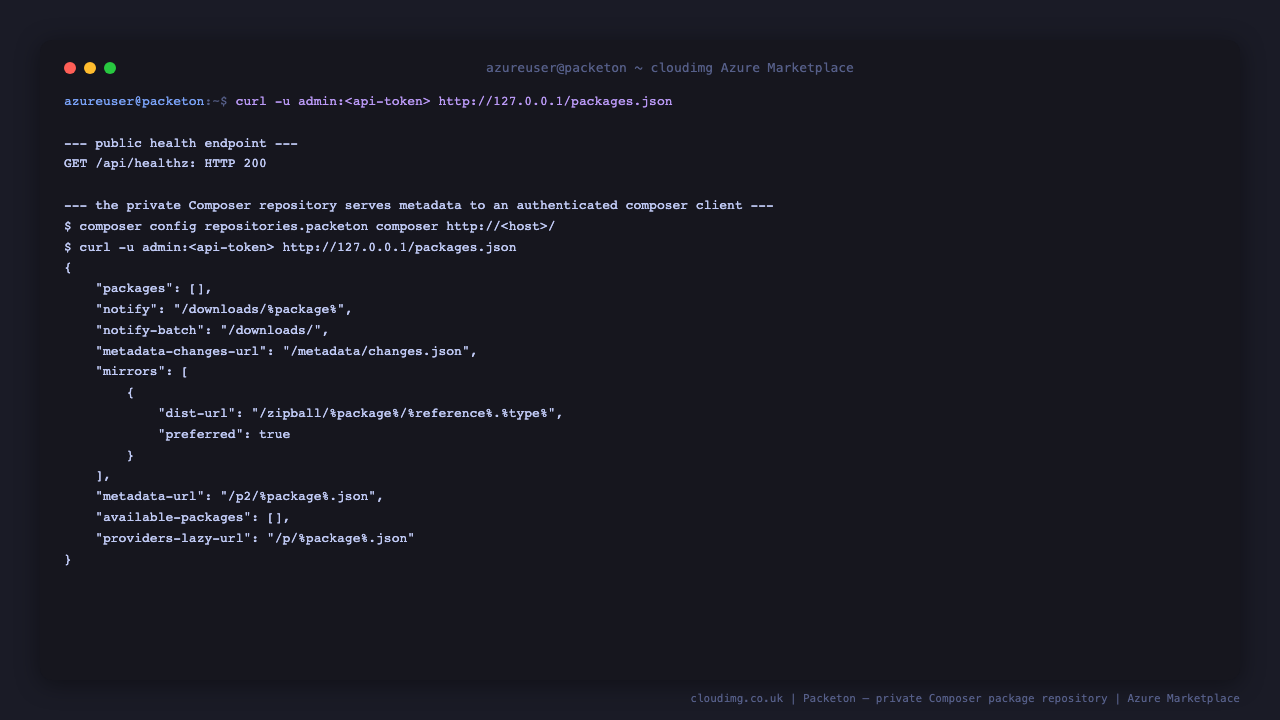Click the '"preferred": true' line
1280x720 pixels.
[224, 434]
